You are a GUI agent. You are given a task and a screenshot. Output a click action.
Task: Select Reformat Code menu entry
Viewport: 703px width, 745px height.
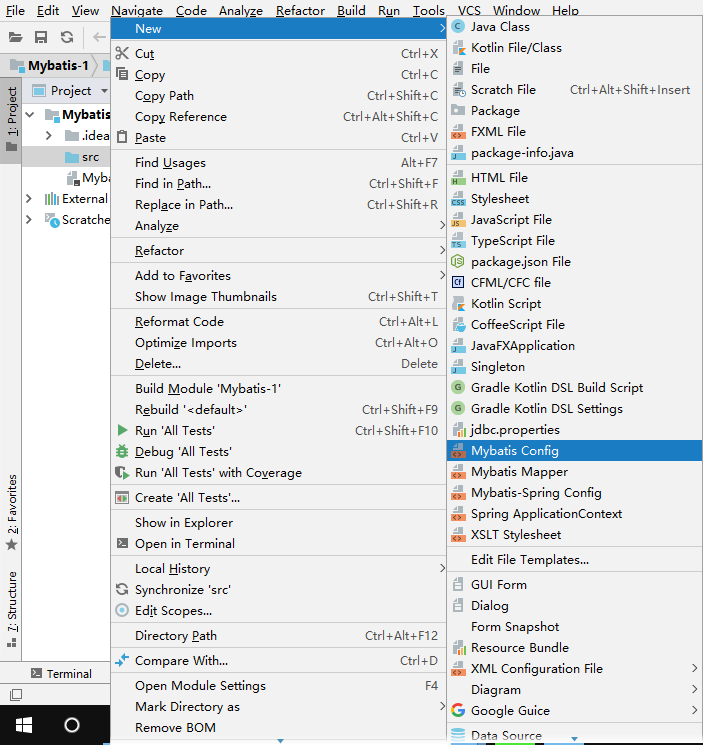point(278,322)
